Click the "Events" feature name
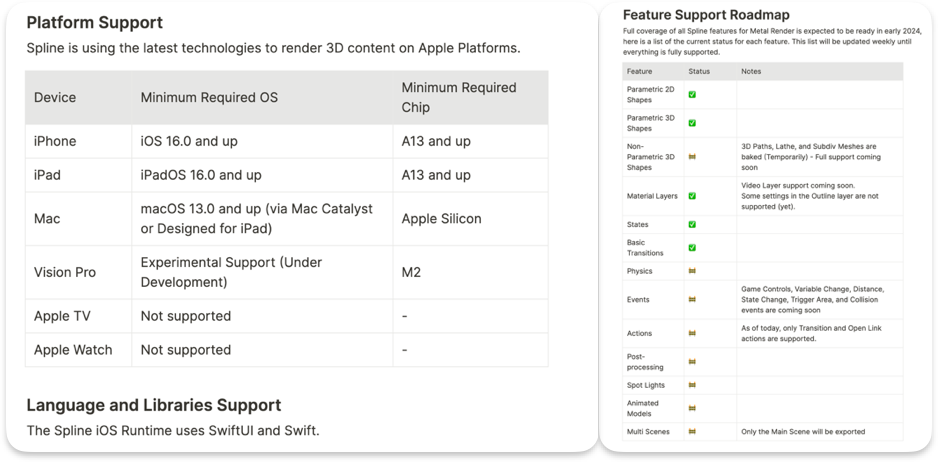938x462 pixels. point(638,299)
